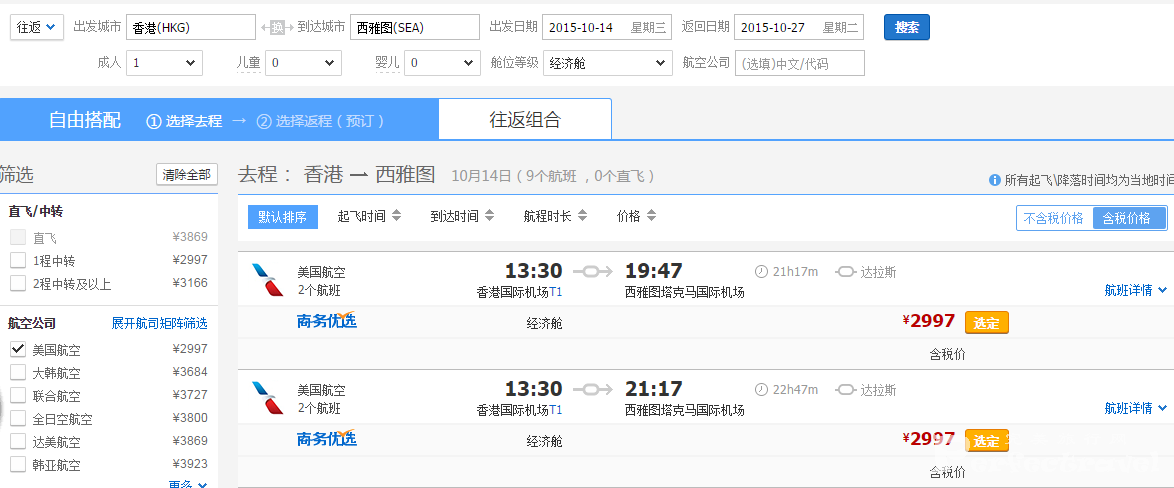
Task: Open the 婴儿 count dropdown
Action: [x=442, y=63]
